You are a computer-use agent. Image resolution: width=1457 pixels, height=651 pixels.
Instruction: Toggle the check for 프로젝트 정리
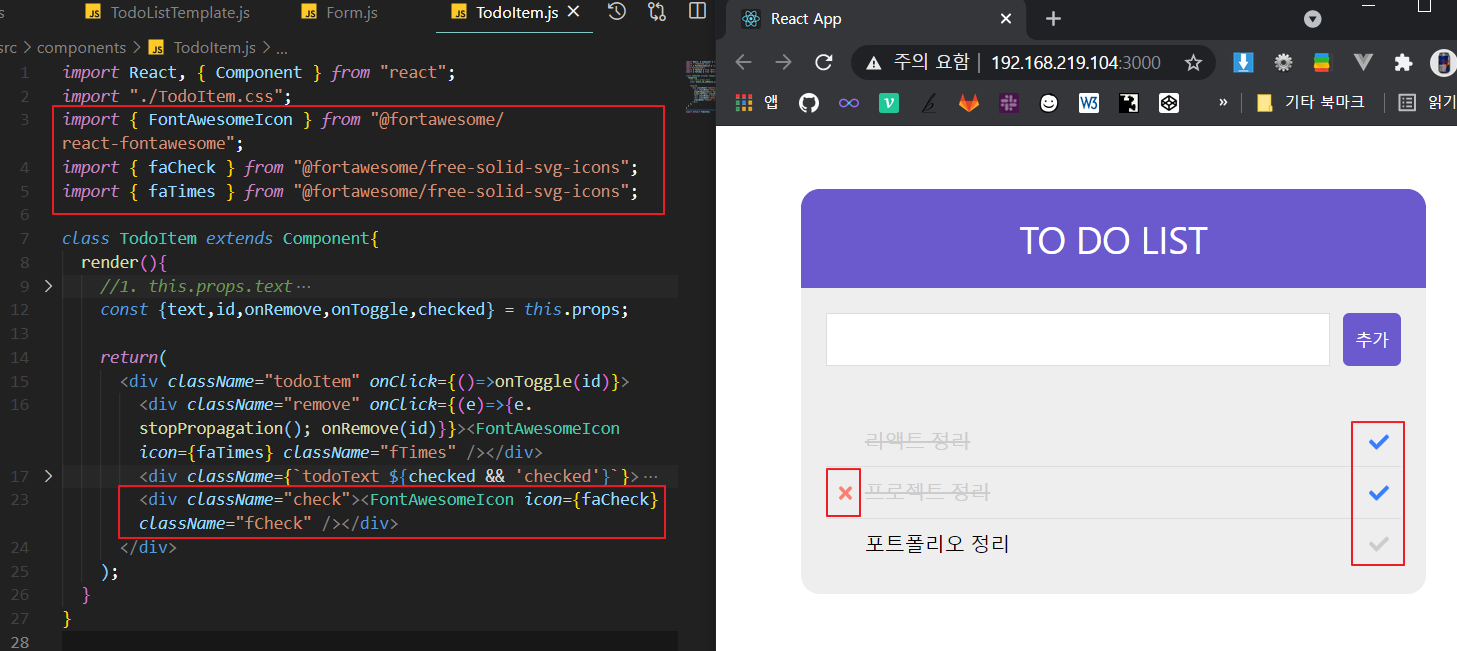[x=1379, y=493]
